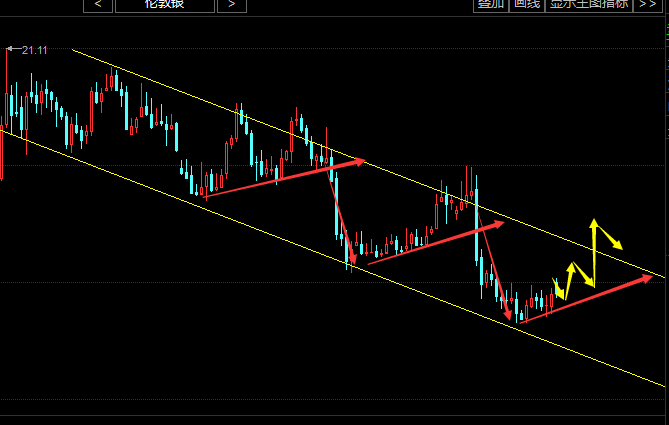Click the 21.11 high price label

pos(34,49)
